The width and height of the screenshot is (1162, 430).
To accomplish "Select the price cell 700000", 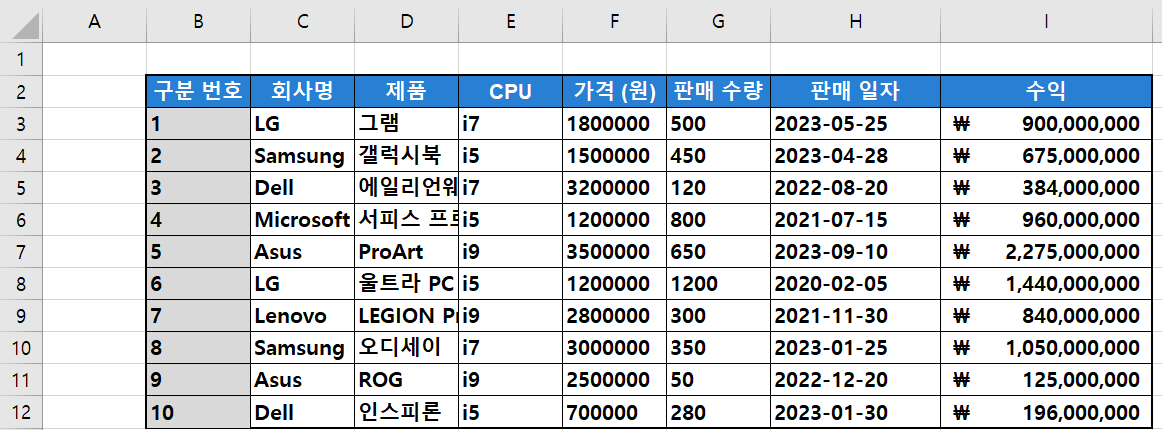I will coord(614,411).
